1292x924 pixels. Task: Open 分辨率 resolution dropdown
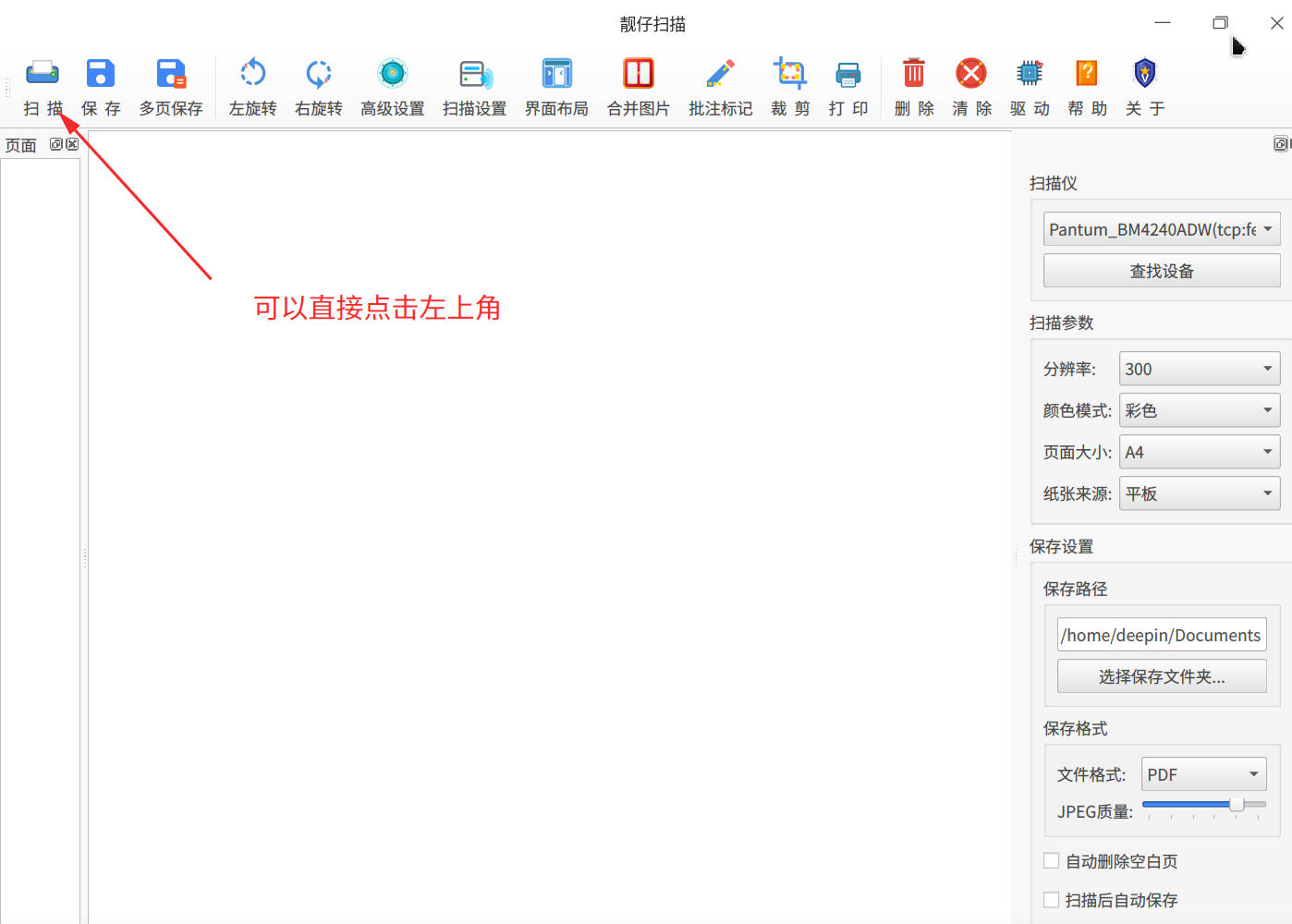1200,369
